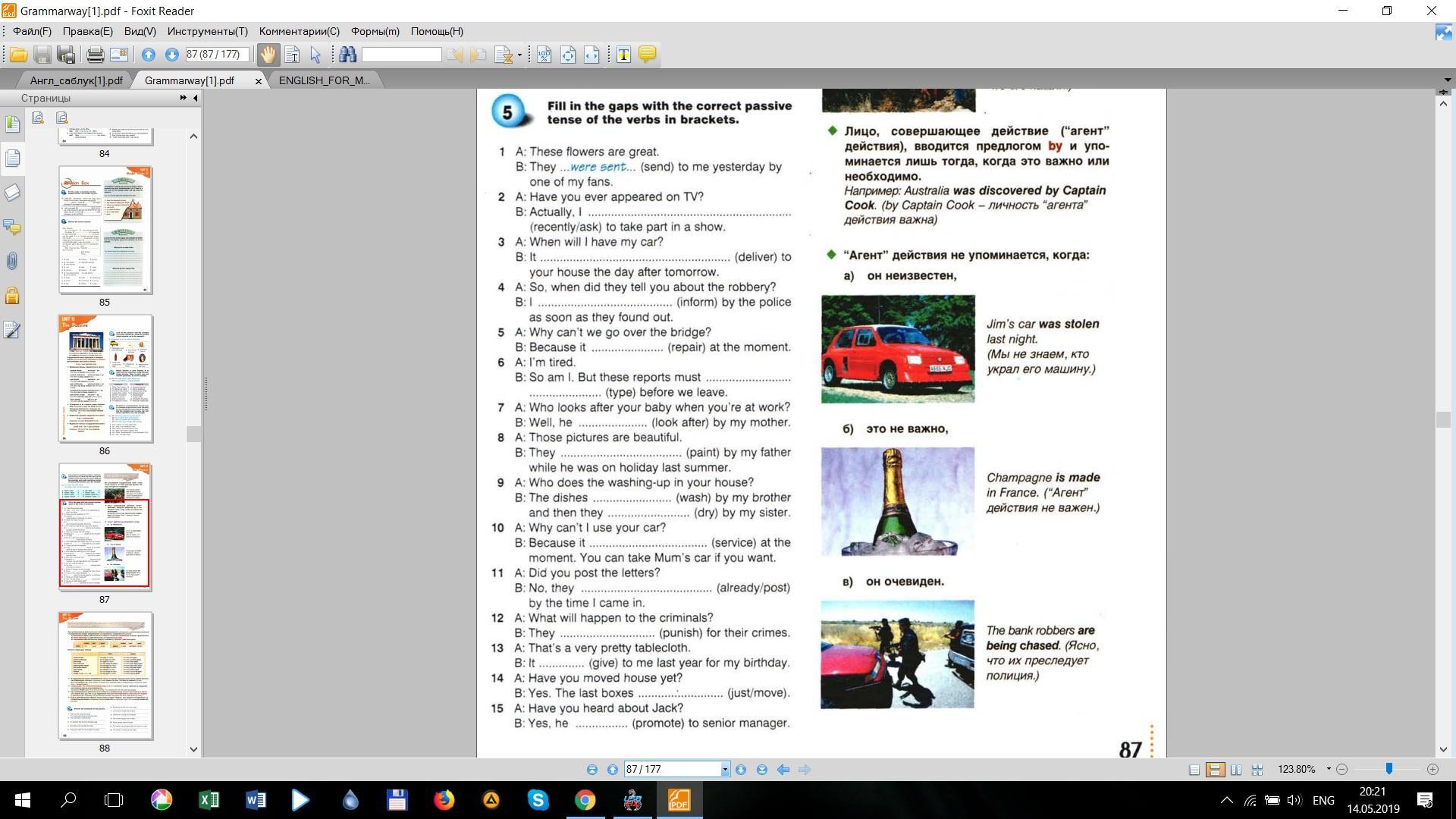Switch to the Англ_саблук[1].pdf tab
Viewport: 1456px width, 819px height.
tap(76, 80)
